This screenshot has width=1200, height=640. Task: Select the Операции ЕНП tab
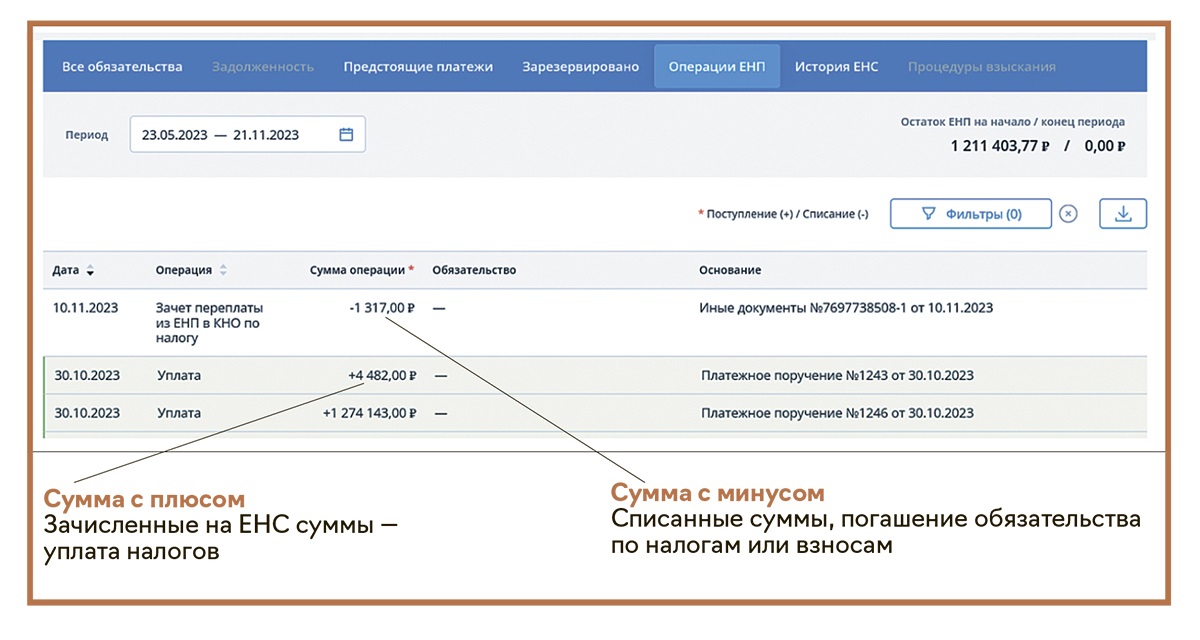(x=716, y=67)
